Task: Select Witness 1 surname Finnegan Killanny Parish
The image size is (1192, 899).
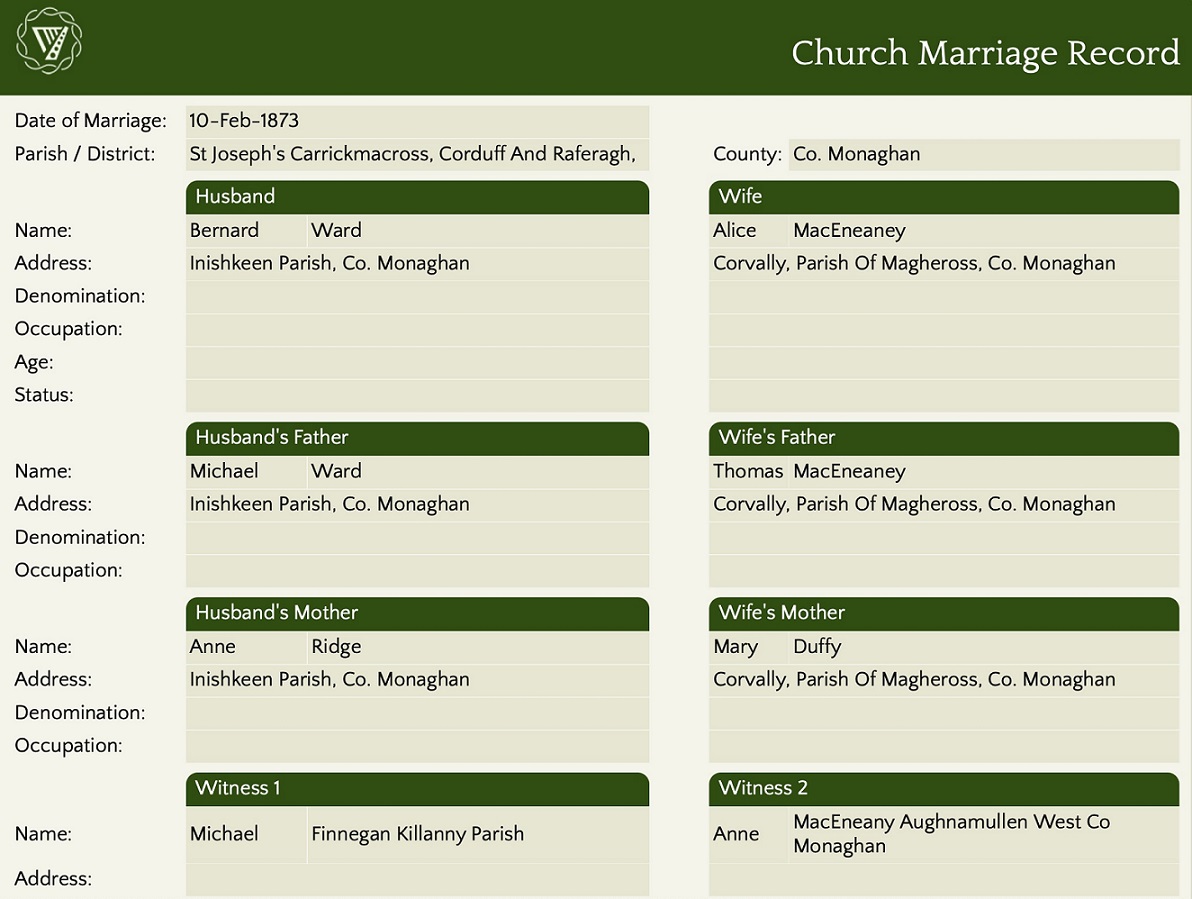Action: 477,834
